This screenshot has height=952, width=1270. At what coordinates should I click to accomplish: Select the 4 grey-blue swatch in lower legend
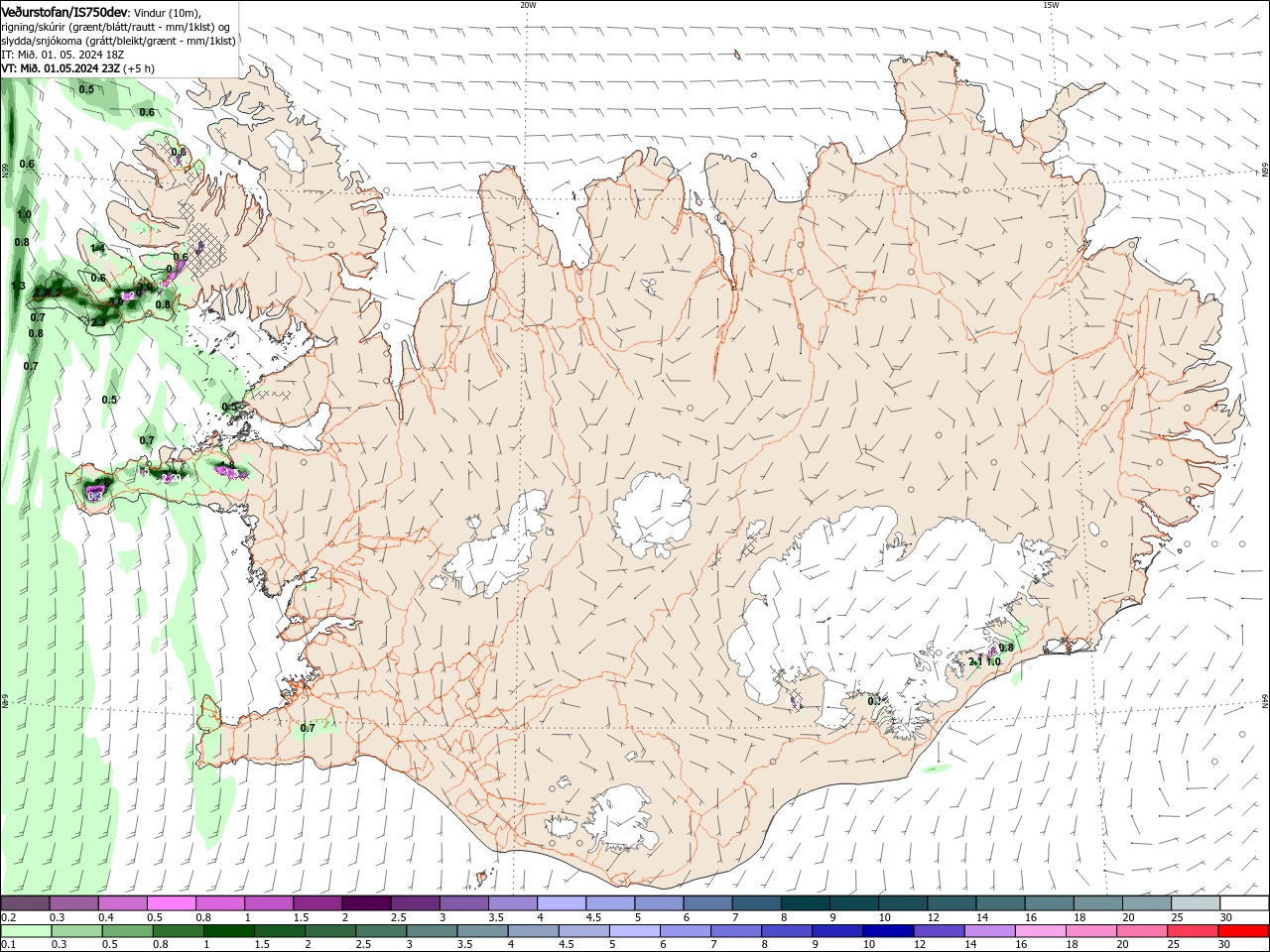pos(532,931)
